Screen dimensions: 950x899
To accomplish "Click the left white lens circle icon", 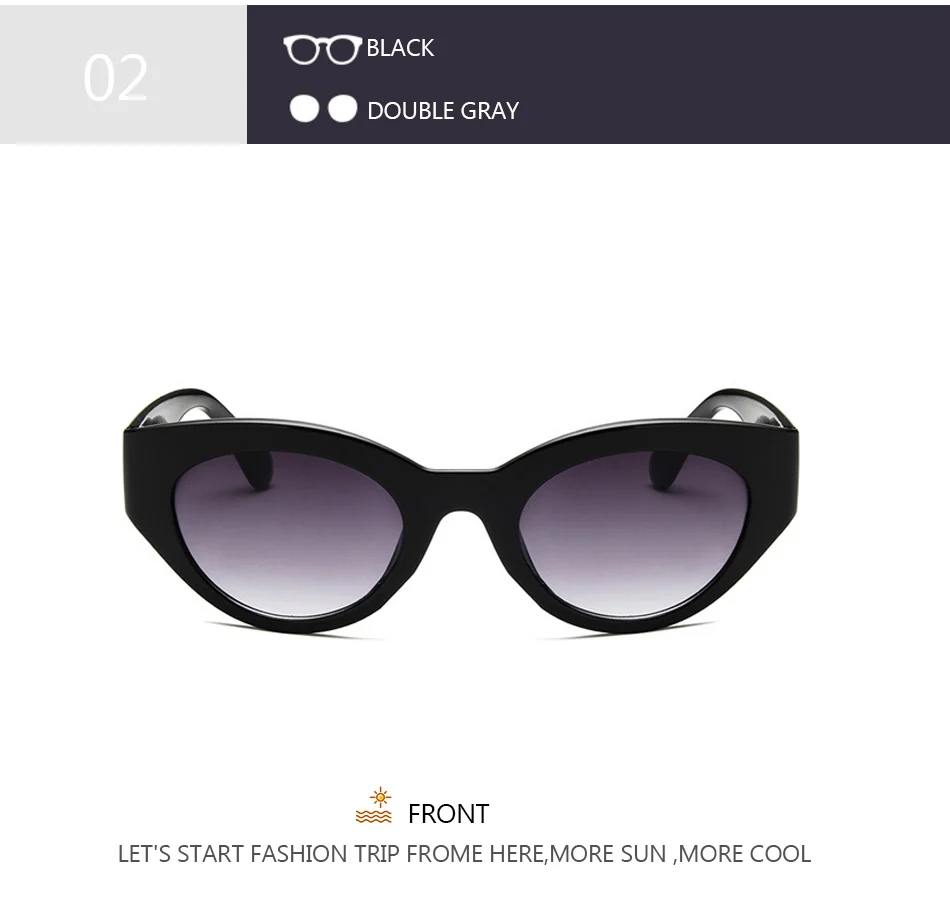I will pos(304,109).
